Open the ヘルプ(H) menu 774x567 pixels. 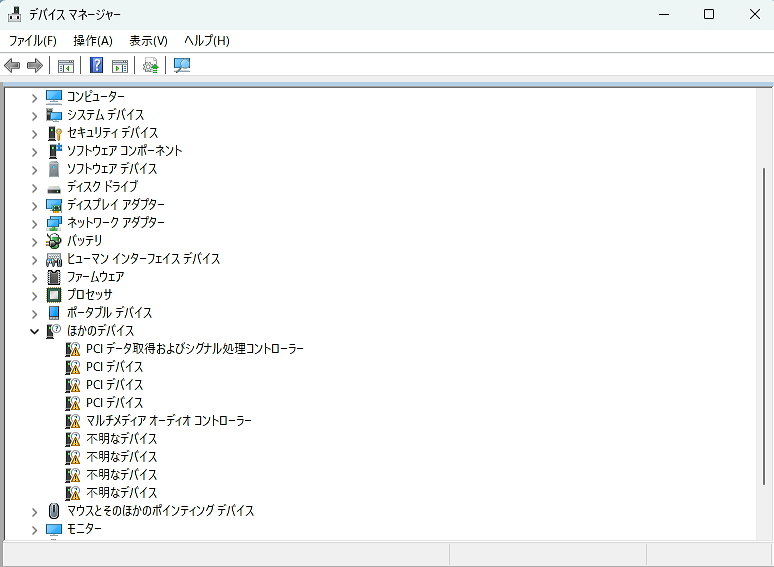[207, 40]
